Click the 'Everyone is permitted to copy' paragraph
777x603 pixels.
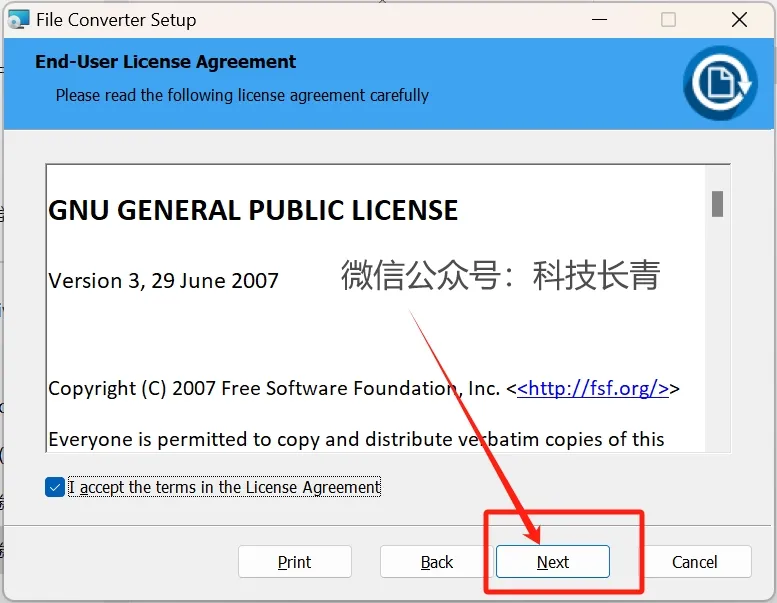coord(356,439)
